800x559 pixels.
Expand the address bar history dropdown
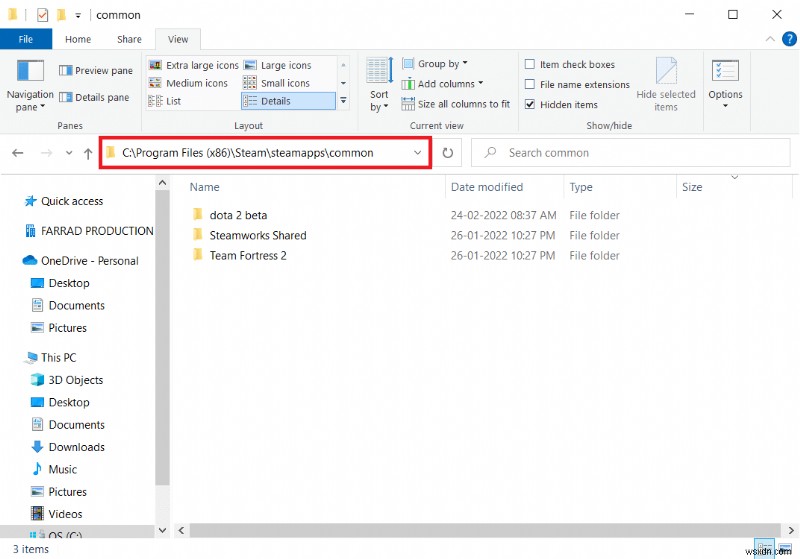[x=417, y=153]
